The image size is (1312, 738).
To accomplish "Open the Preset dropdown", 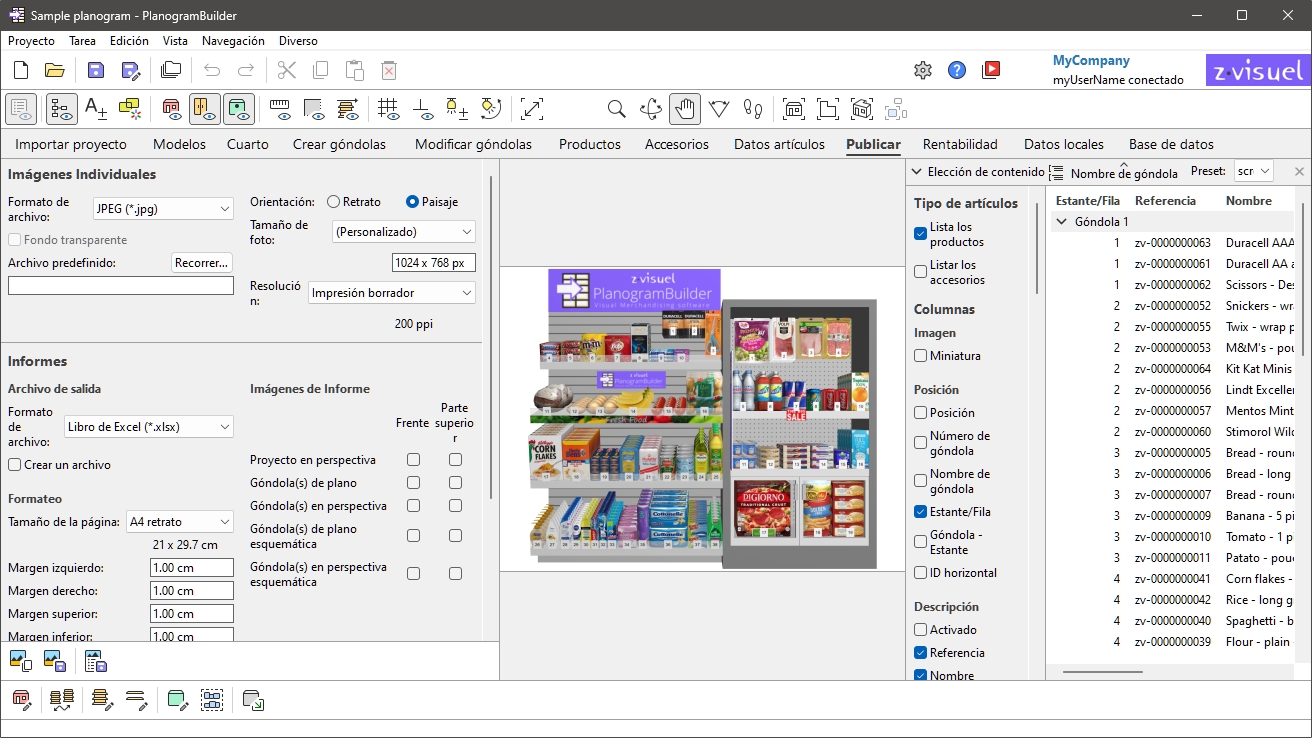I will click(1254, 171).
